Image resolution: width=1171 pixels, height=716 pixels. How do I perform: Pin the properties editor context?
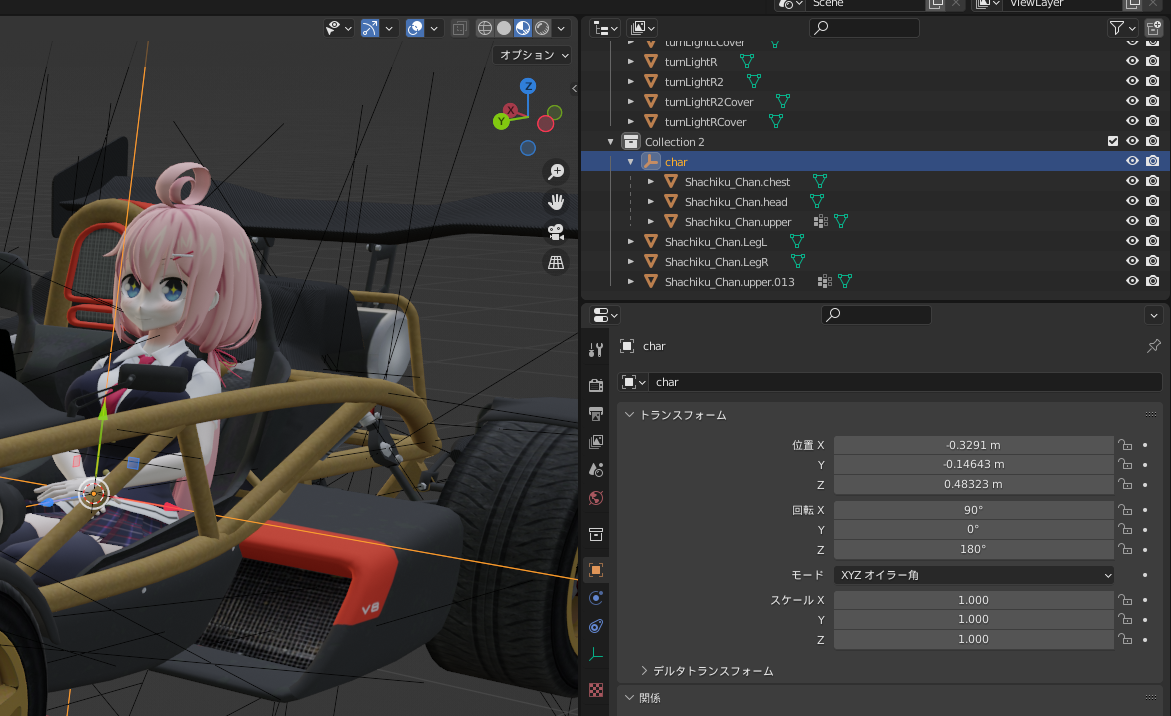[1154, 346]
